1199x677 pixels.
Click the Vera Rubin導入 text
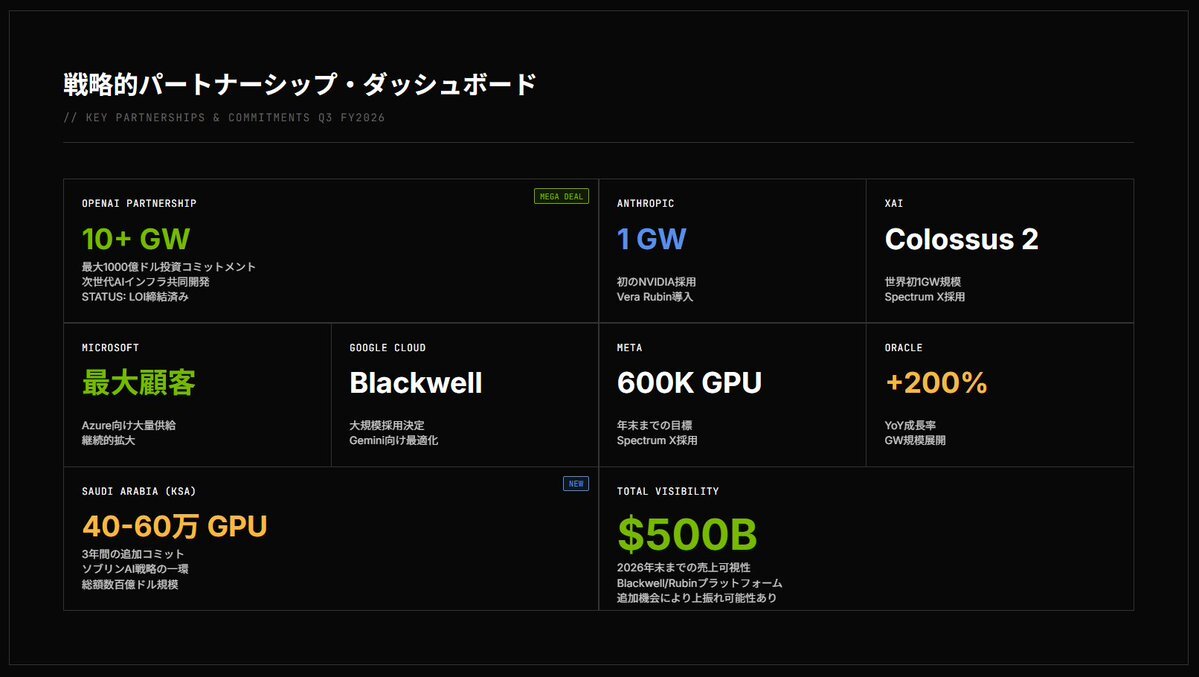(x=655, y=297)
